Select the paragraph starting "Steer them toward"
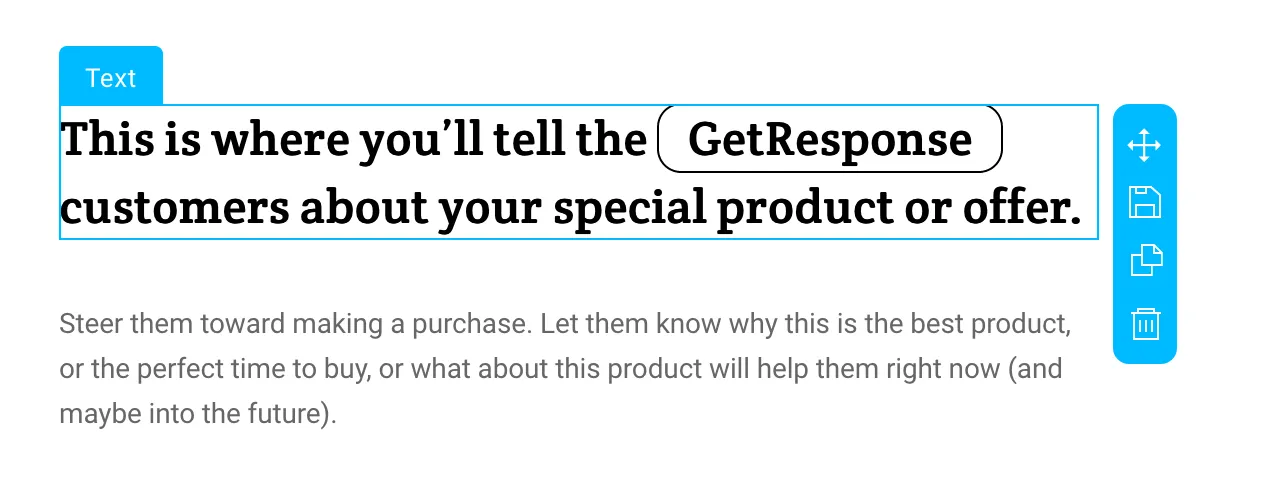1280x498 pixels. [x=561, y=369]
